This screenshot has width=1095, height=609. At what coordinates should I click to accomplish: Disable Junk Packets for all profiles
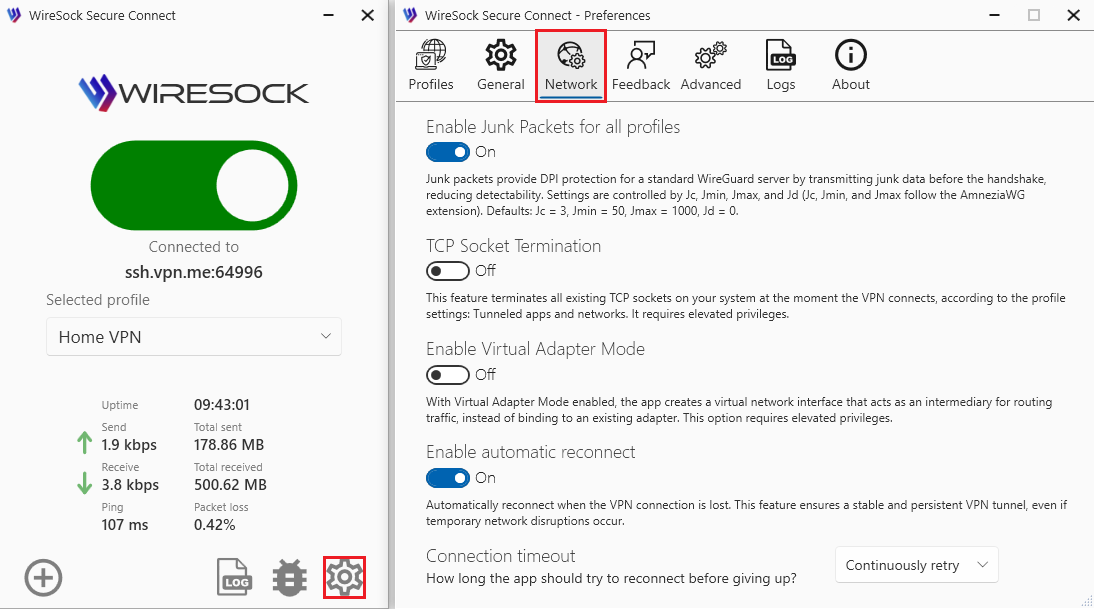click(448, 152)
